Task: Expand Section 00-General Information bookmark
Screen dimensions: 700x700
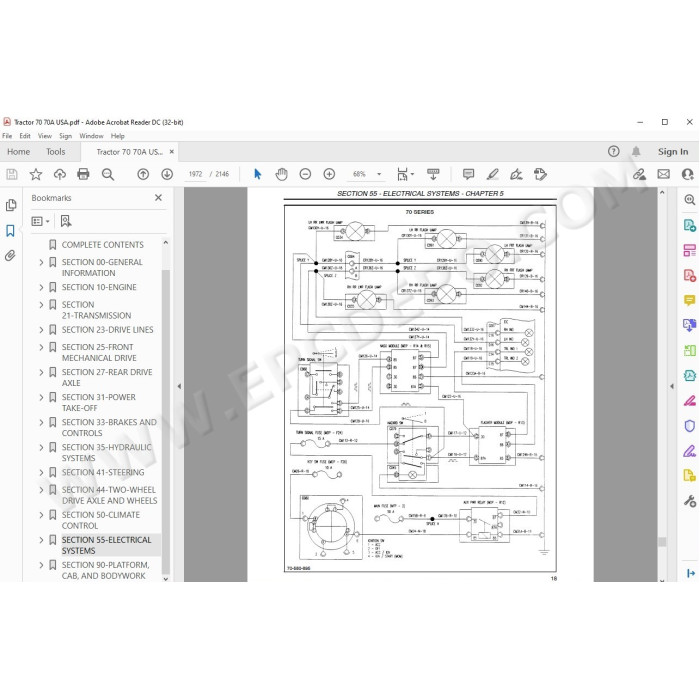Action: pos(41,262)
